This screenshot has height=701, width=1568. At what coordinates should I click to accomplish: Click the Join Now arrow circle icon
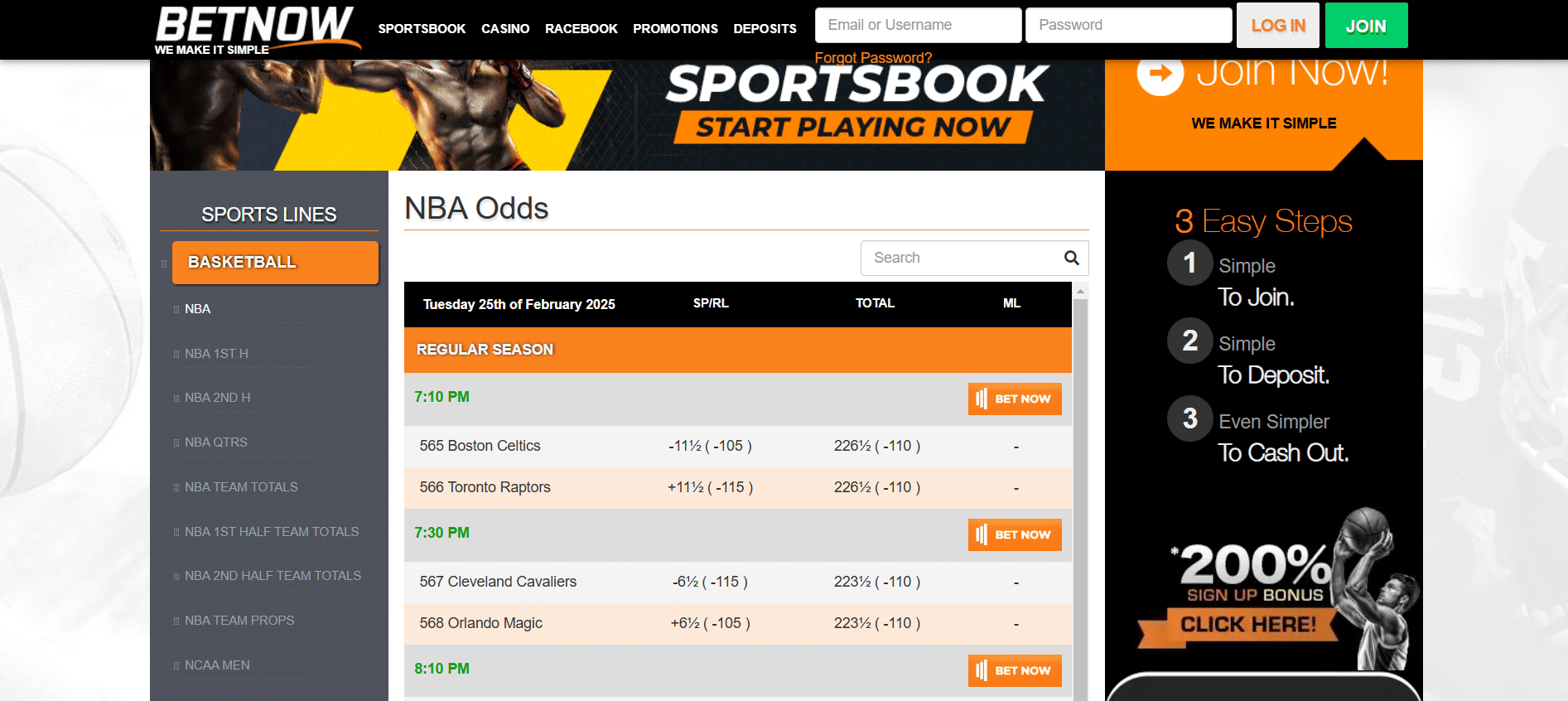[1160, 73]
